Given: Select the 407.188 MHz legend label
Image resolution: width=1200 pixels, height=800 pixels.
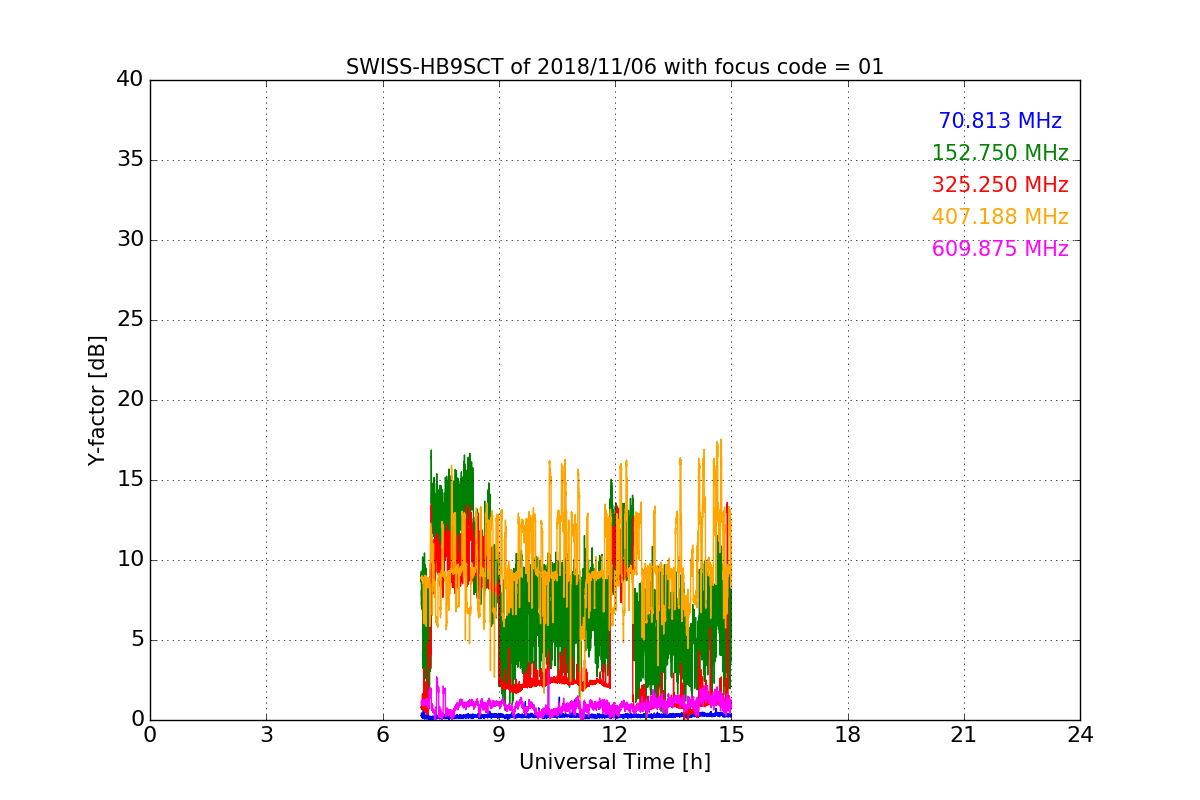Looking at the screenshot, I should tap(1000, 217).
